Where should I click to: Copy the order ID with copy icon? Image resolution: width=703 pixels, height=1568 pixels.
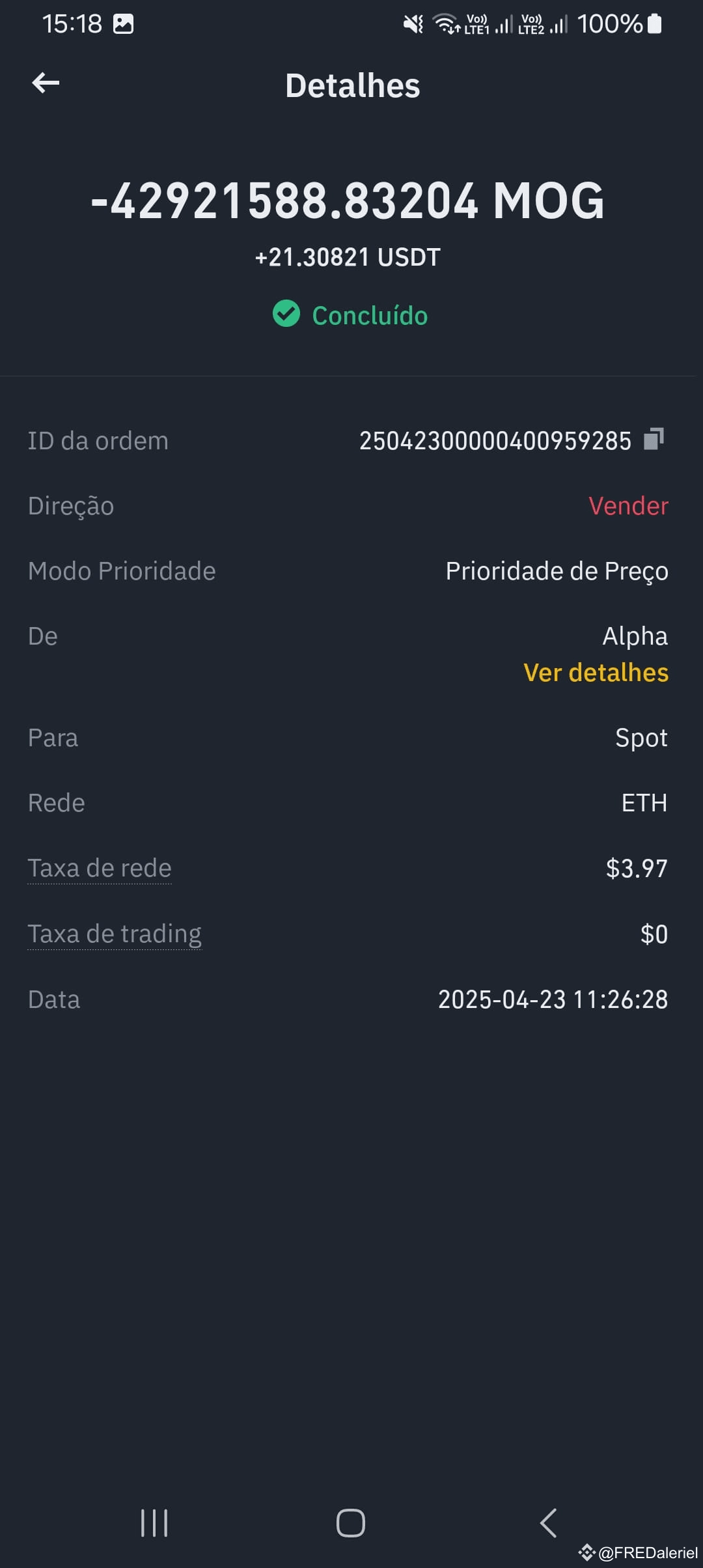pos(654,439)
